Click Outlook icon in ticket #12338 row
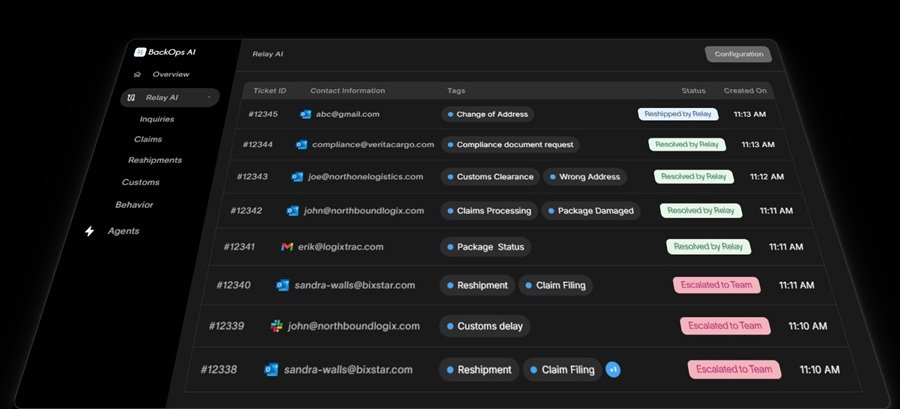900x409 pixels. click(x=271, y=369)
